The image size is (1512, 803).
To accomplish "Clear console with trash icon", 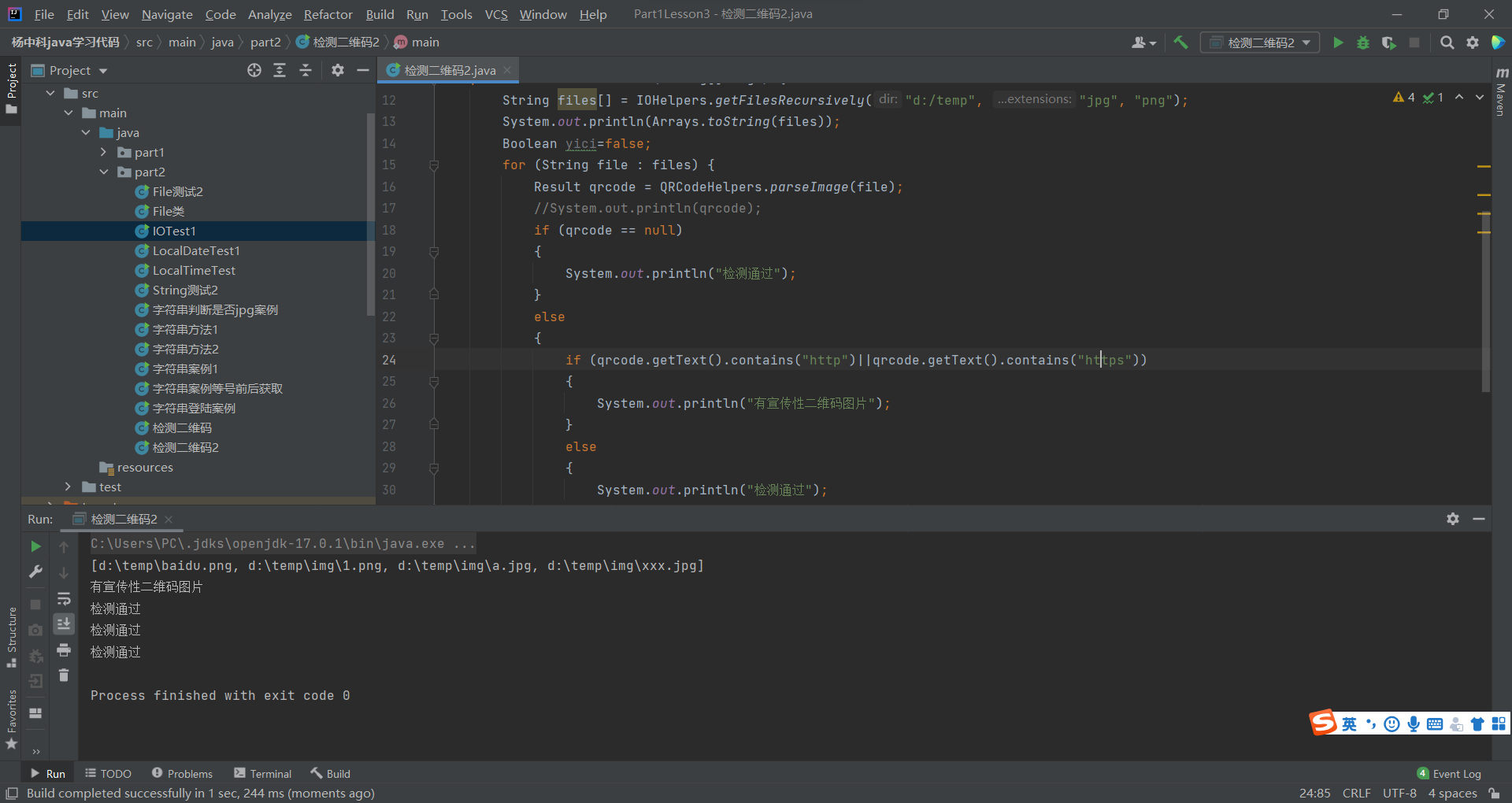I will [64, 675].
